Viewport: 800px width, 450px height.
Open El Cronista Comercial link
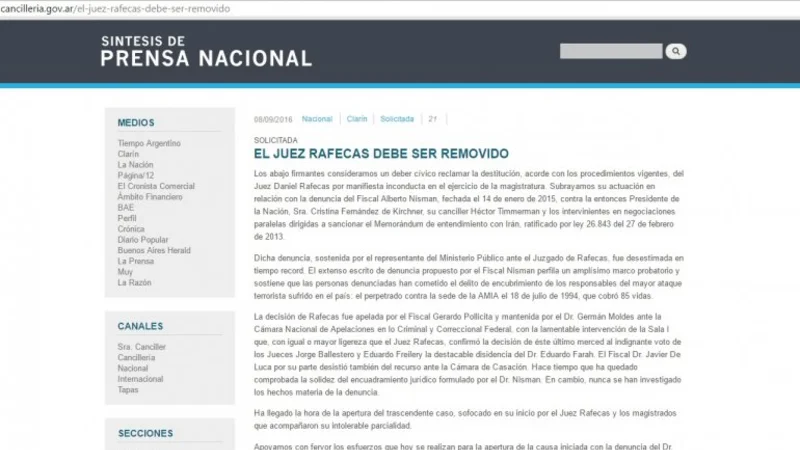156,186
